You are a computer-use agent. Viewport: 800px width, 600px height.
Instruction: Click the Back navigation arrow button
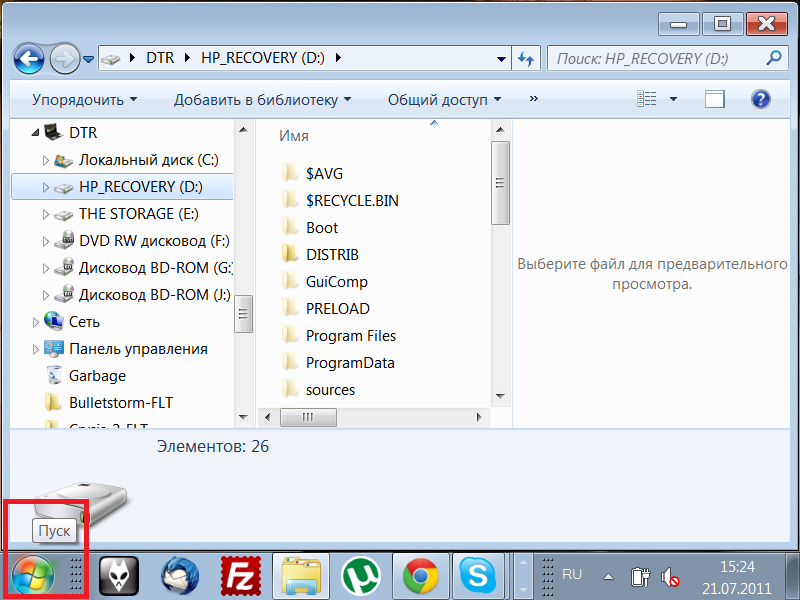[x=29, y=59]
